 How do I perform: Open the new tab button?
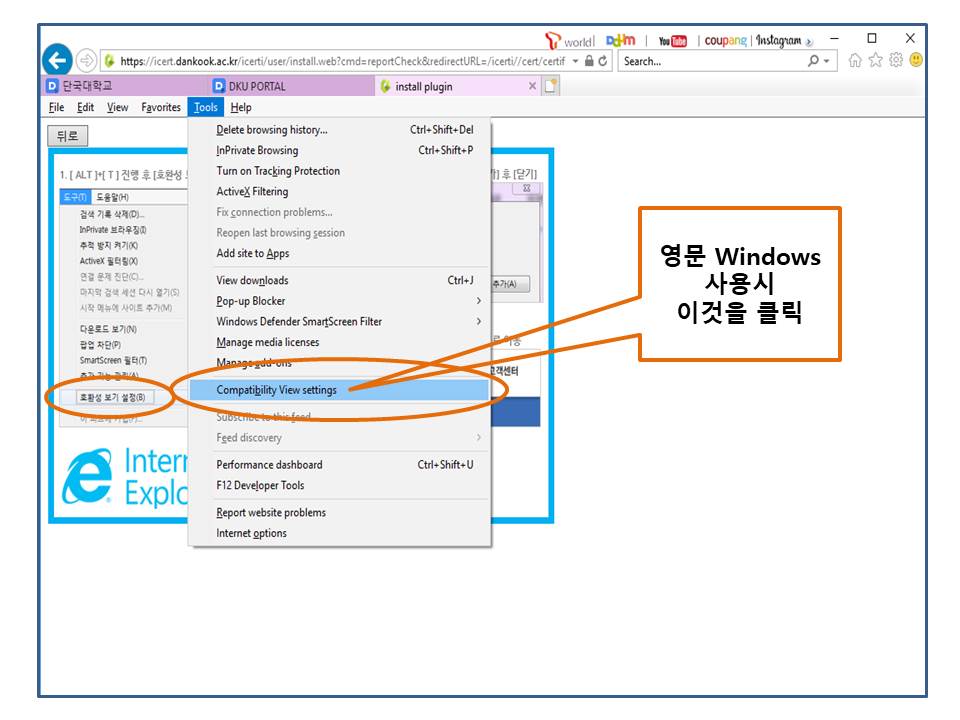(551, 86)
